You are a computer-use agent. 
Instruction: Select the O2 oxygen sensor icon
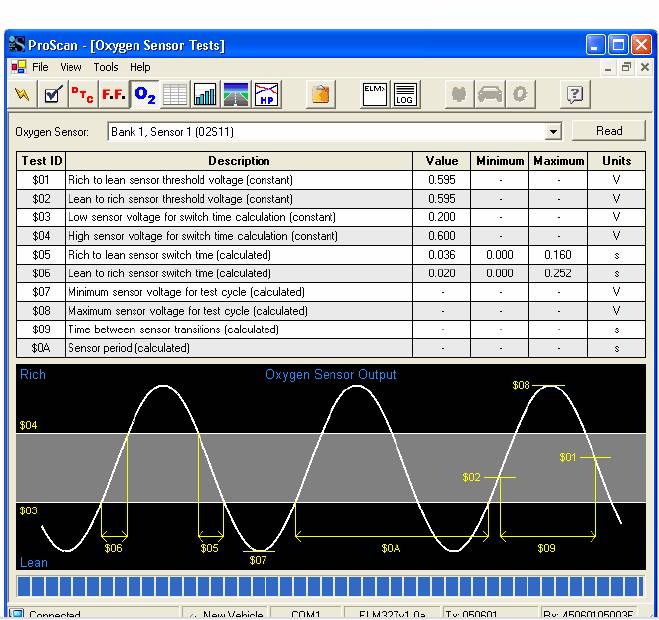tap(145, 95)
